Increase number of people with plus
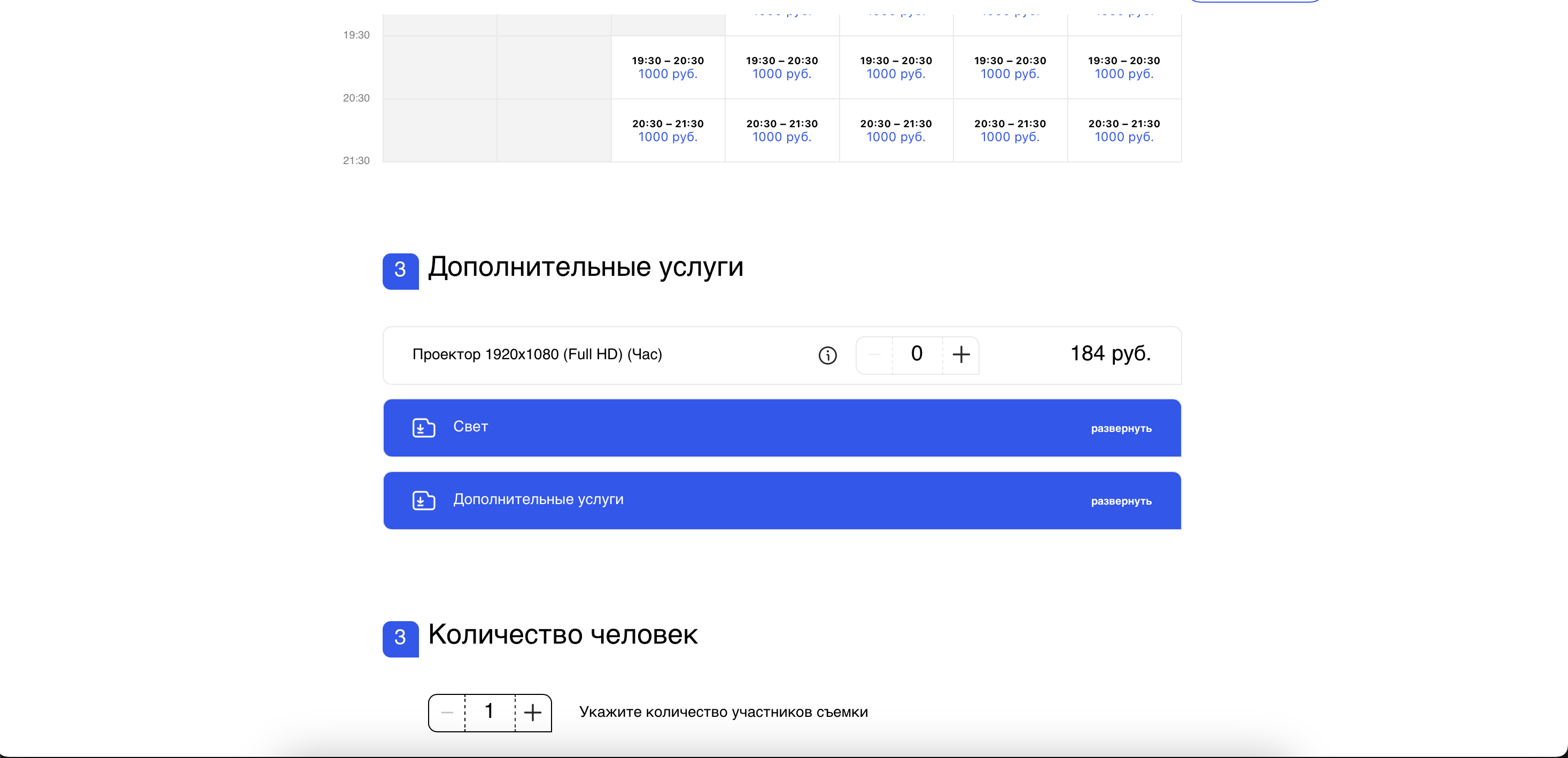The image size is (1568, 758). [x=533, y=711]
